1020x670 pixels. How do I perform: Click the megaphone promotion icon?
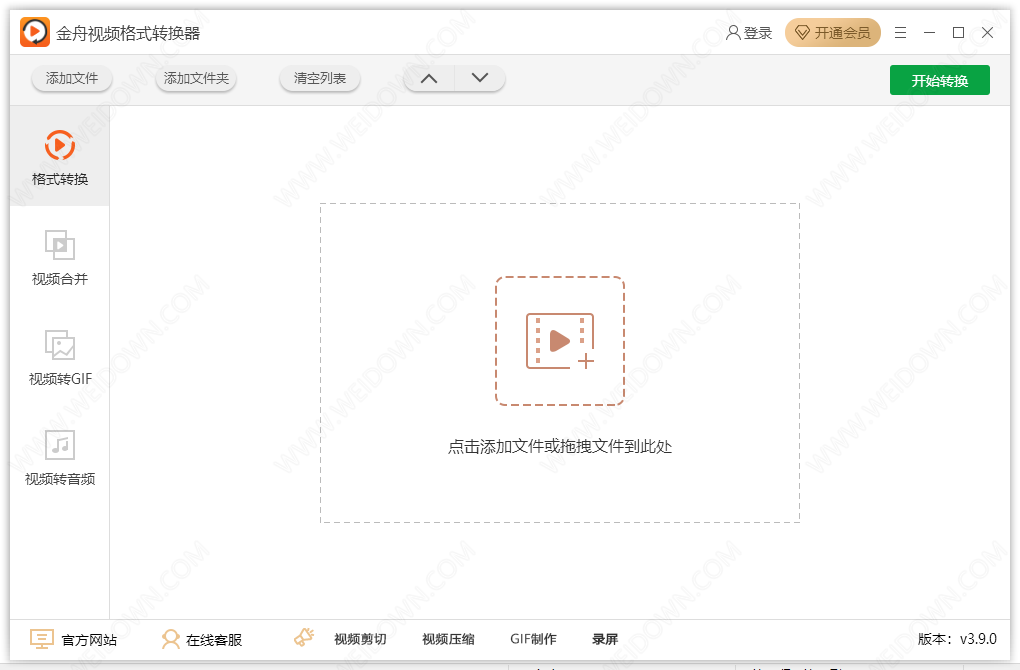[x=304, y=638]
